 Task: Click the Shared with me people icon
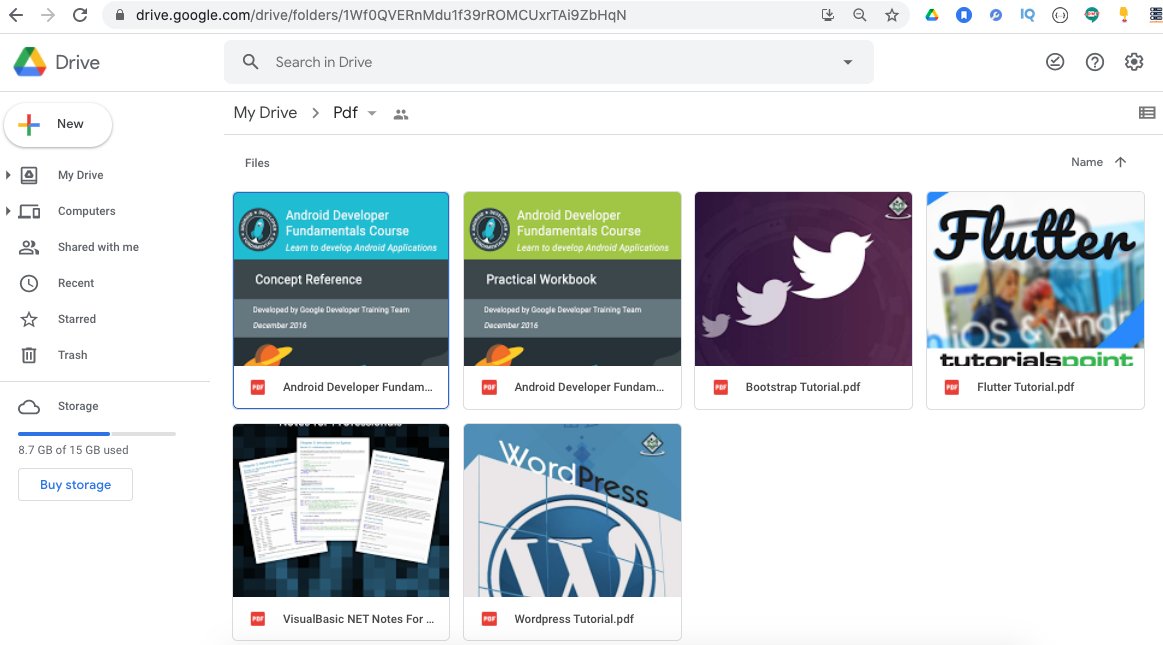(x=28, y=247)
